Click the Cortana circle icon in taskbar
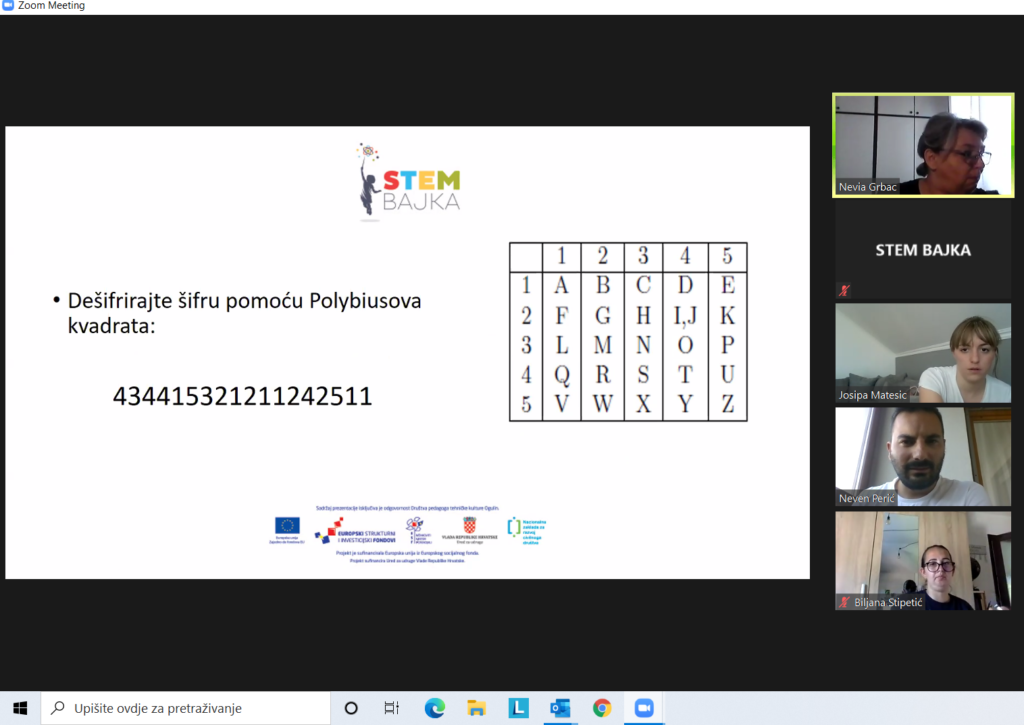 [351, 708]
